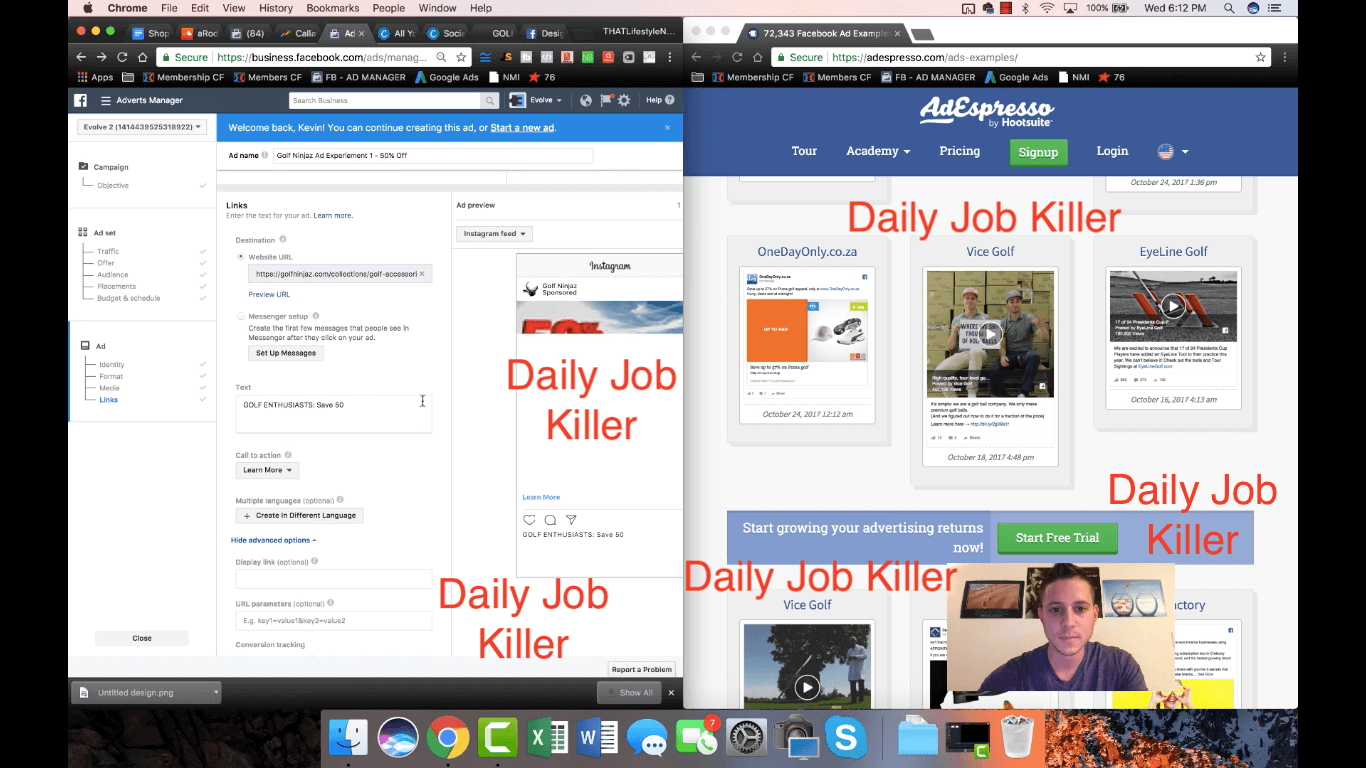Play the EyeLine Golf ad video

[x=1173, y=305]
